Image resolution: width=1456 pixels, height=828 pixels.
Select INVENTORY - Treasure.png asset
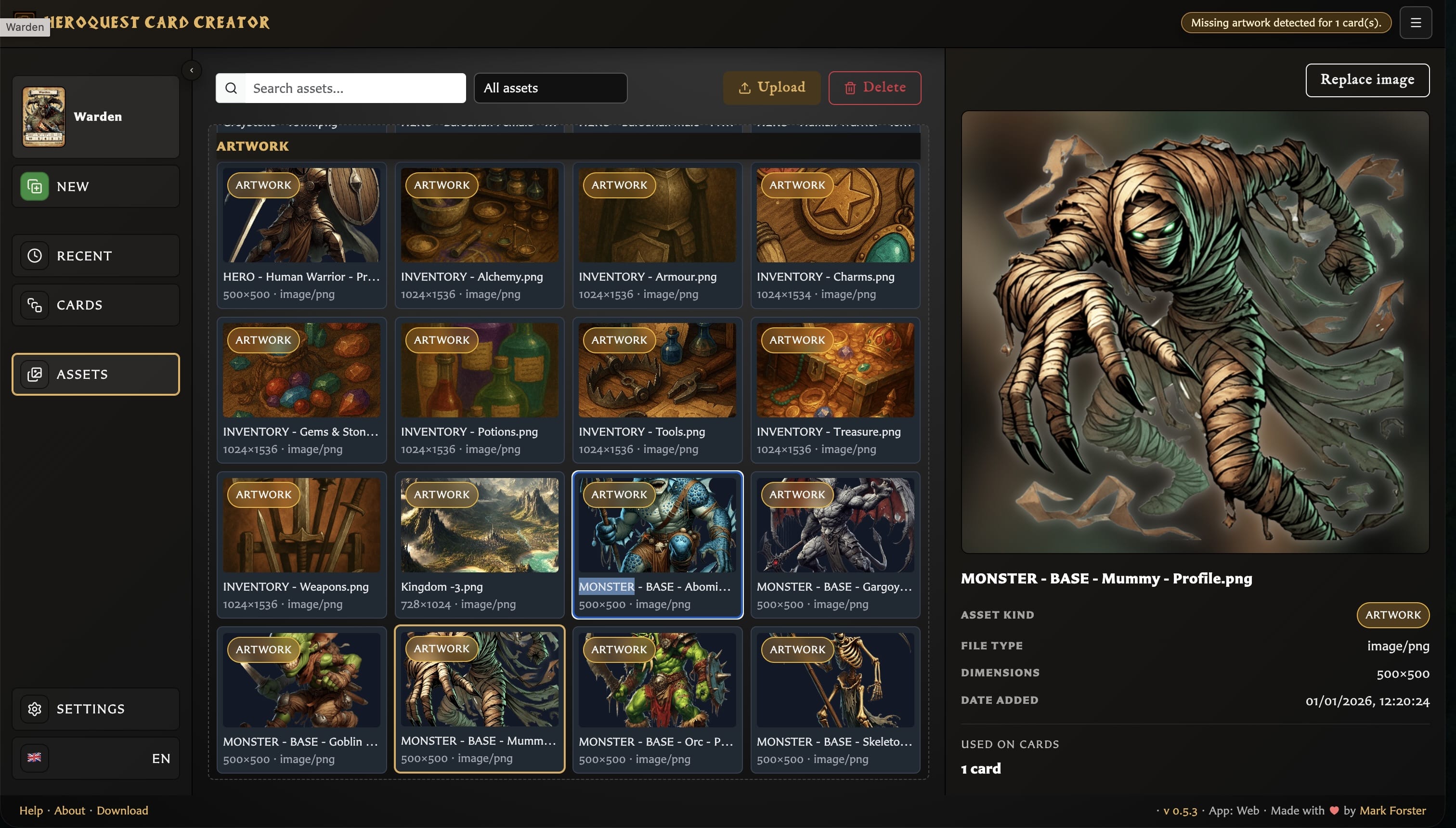(835, 390)
